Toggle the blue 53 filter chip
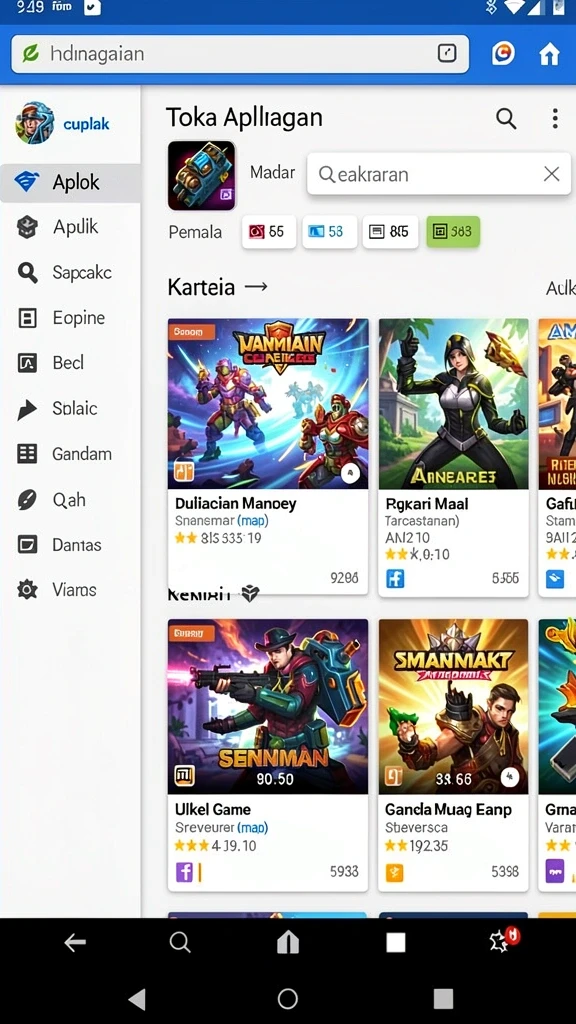The width and height of the screenshot is (576, 1024). (x=329, y=232)
